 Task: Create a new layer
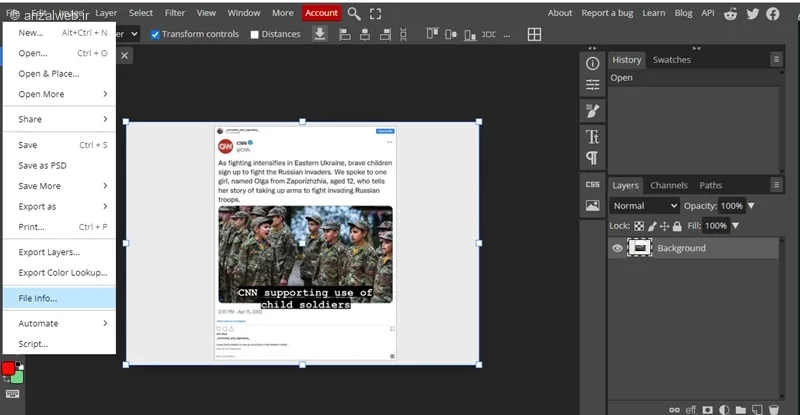pyautogui.click(x=757, y=409)
